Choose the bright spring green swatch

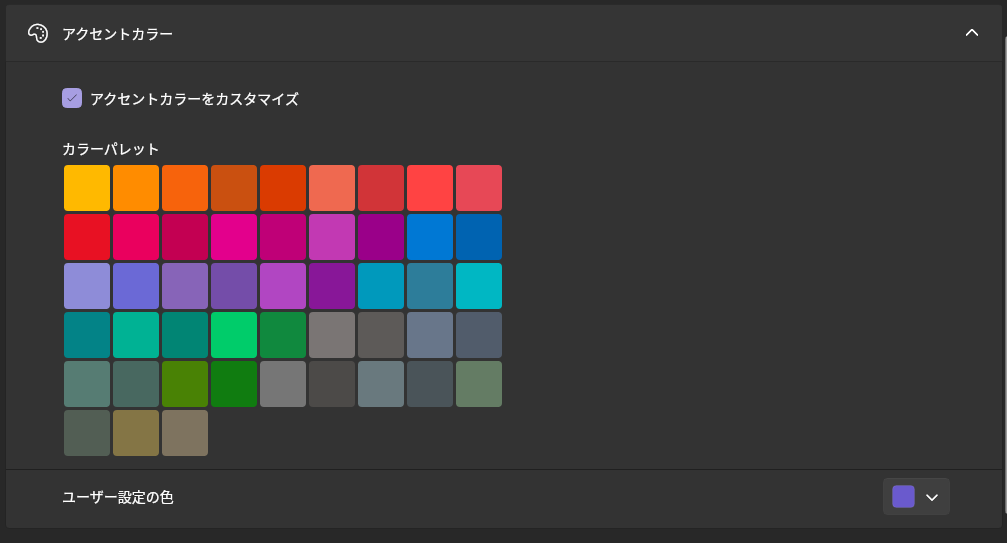pos(234,335)
